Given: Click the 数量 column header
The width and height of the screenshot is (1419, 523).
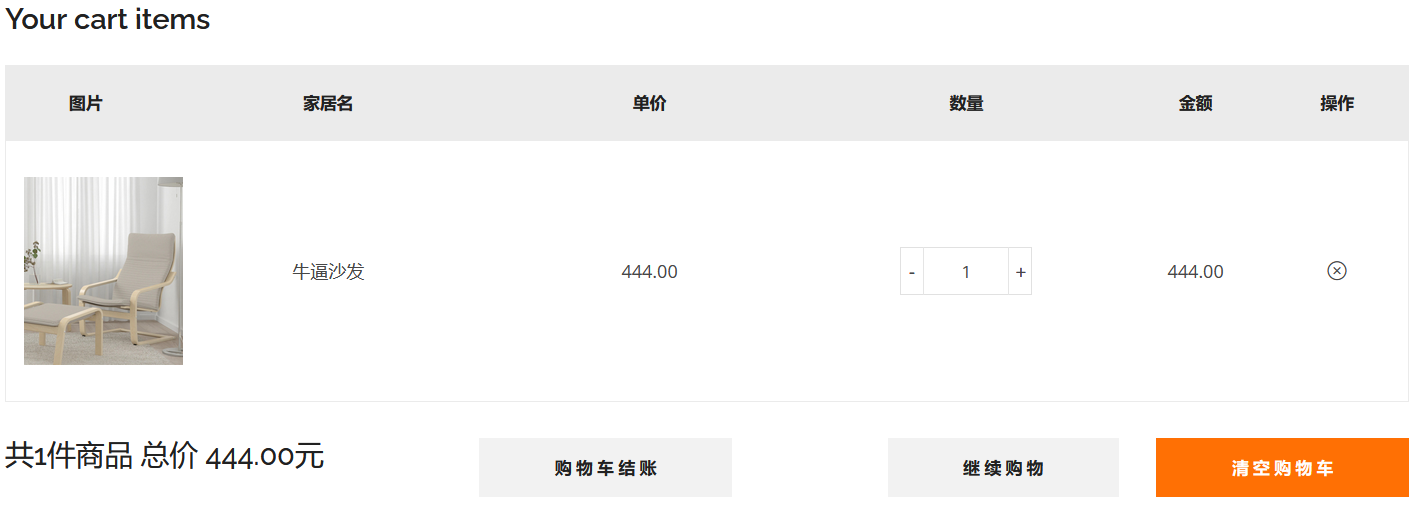Looking at the screenshot, I should click(966, 103).
